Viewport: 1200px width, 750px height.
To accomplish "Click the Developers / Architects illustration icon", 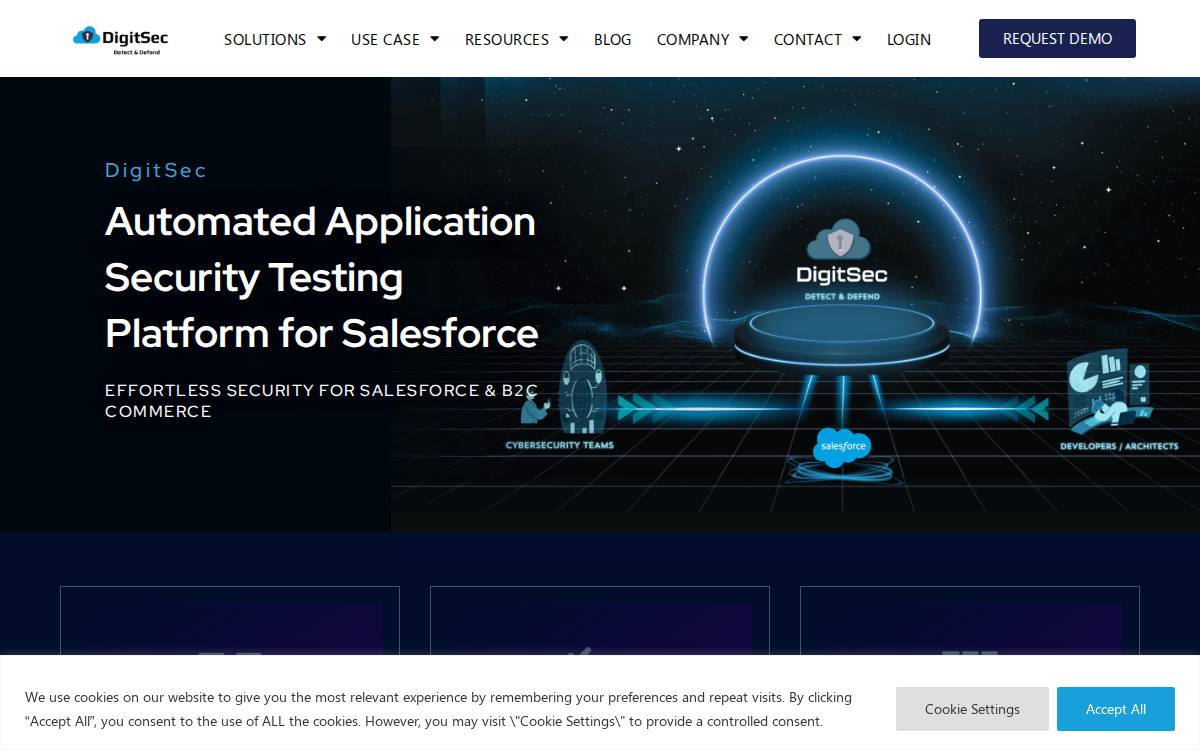I will 1111,391.
